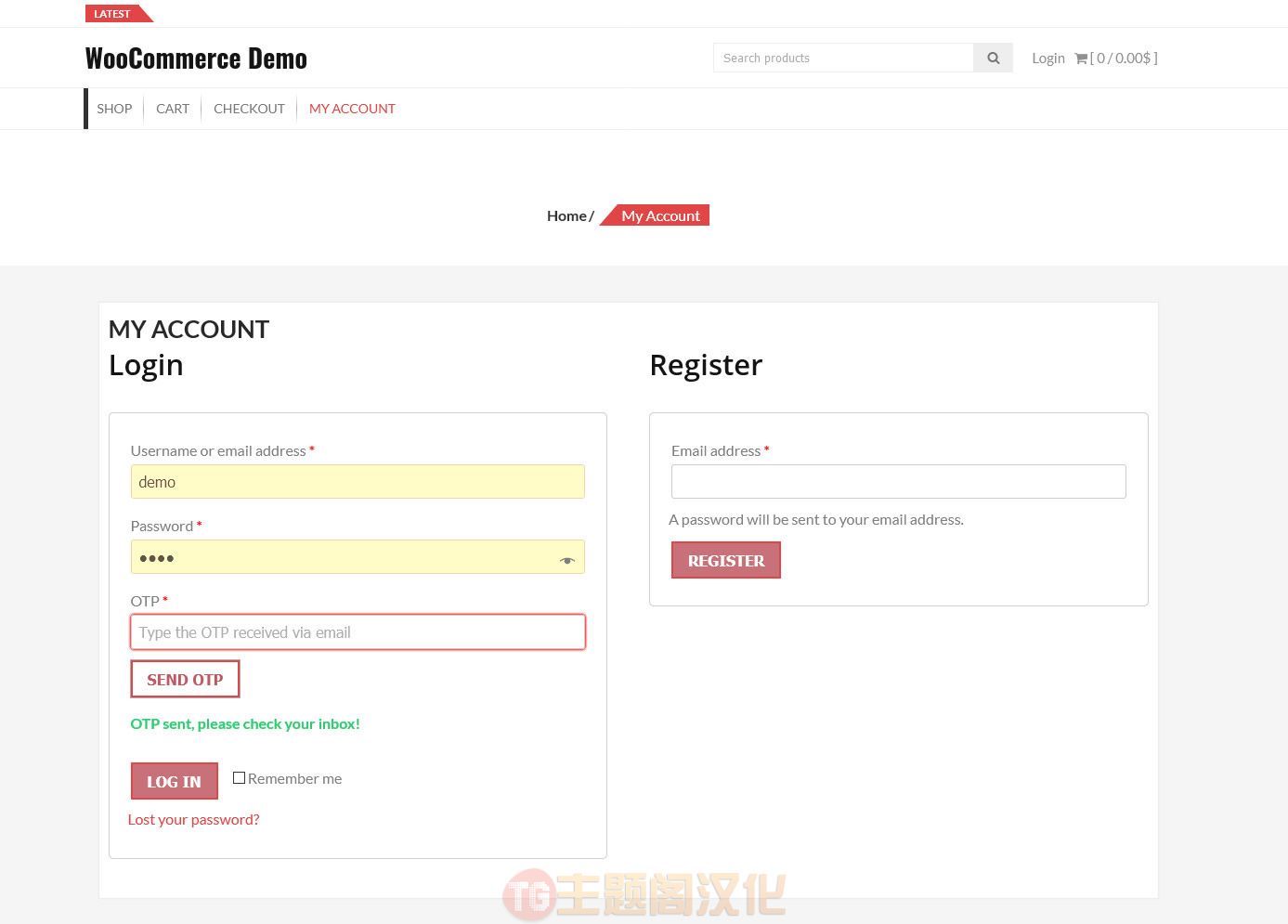The image size is (1288, 924).
Task: Check the Remember me checkbox
Action: click(239, 778)
